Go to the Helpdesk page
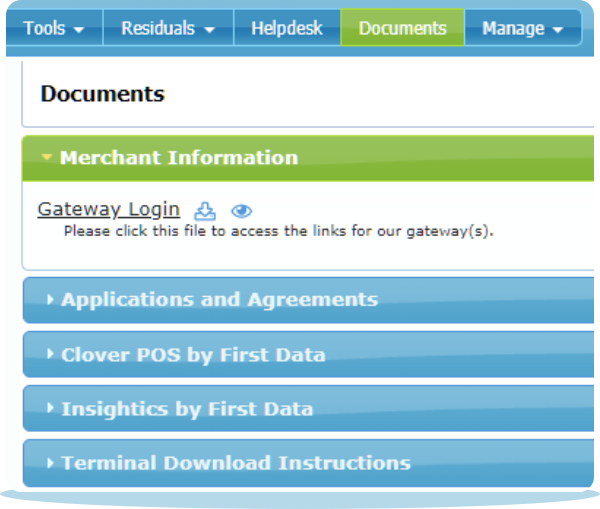The height and width of the screenshot is (509, 600). pos(287,28)
